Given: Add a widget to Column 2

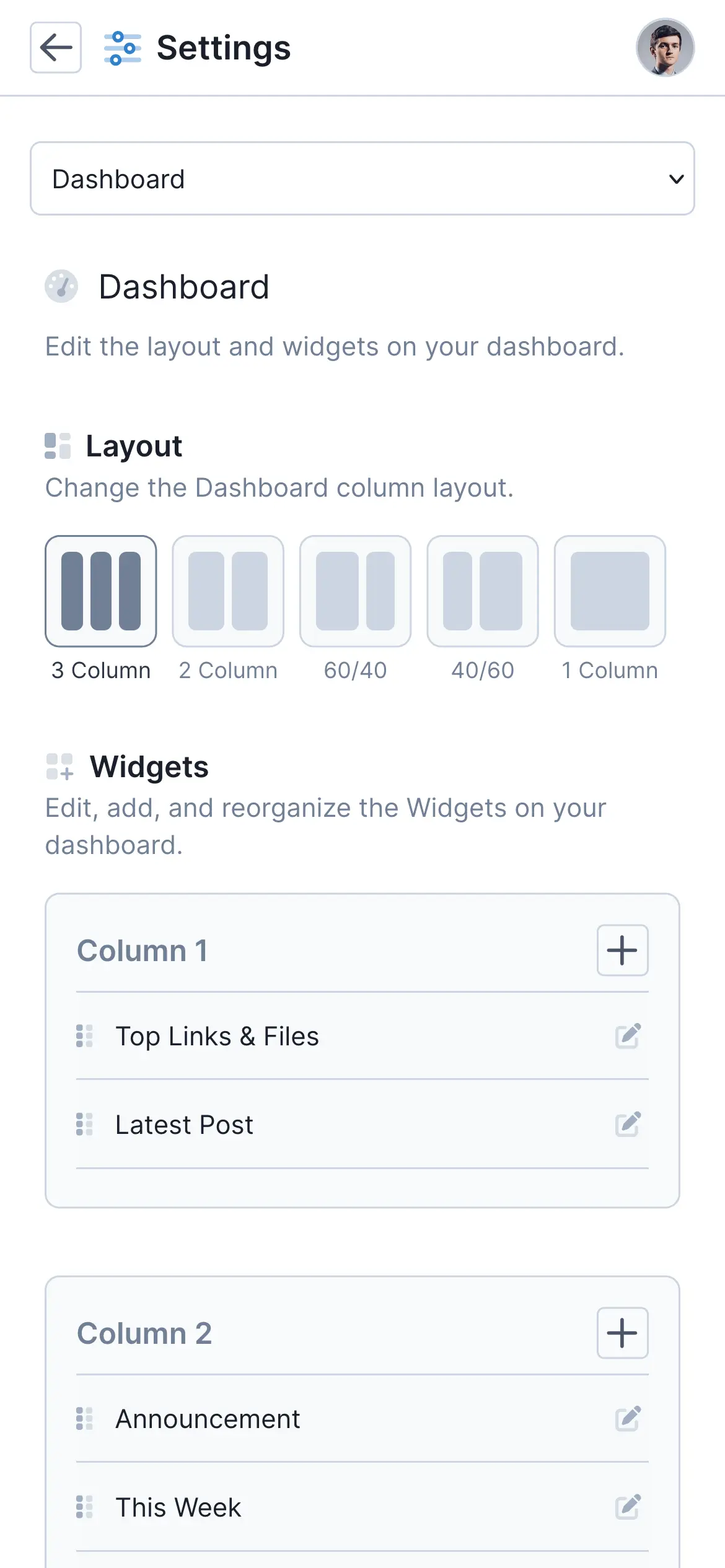Looking at the screenshot, I should pos(622,1333).
